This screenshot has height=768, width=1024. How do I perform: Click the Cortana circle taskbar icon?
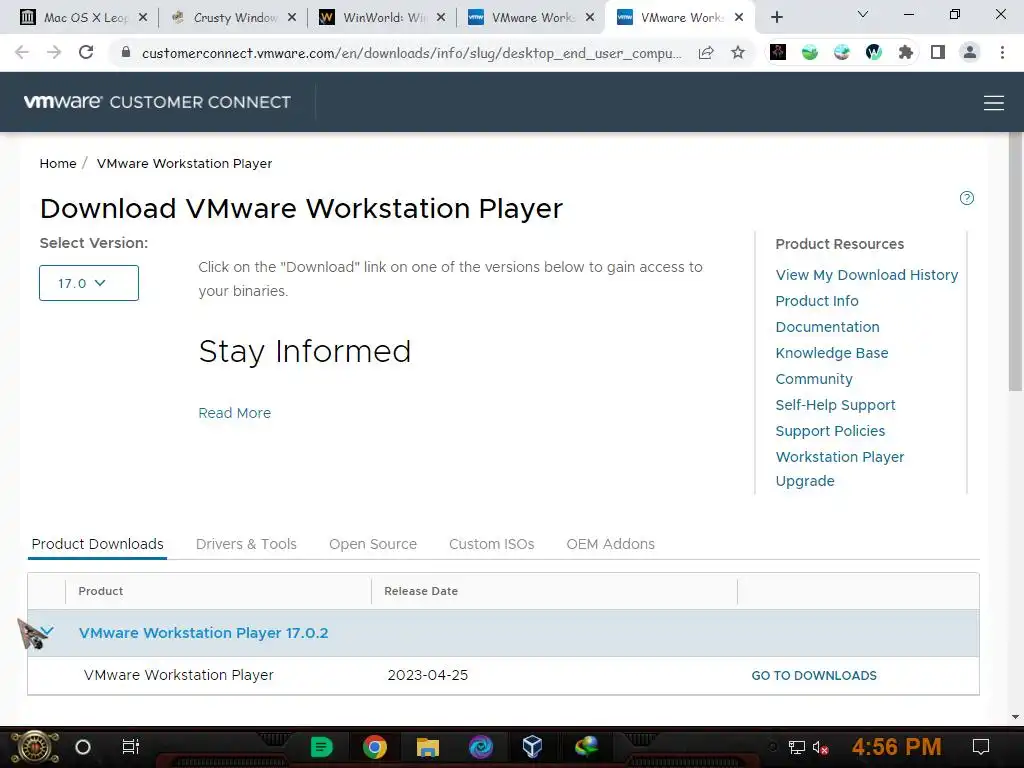click(83, 747)
